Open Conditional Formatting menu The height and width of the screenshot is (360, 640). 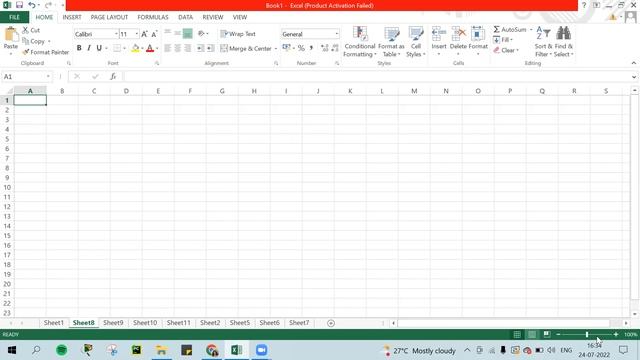click(x=360, y=42)
